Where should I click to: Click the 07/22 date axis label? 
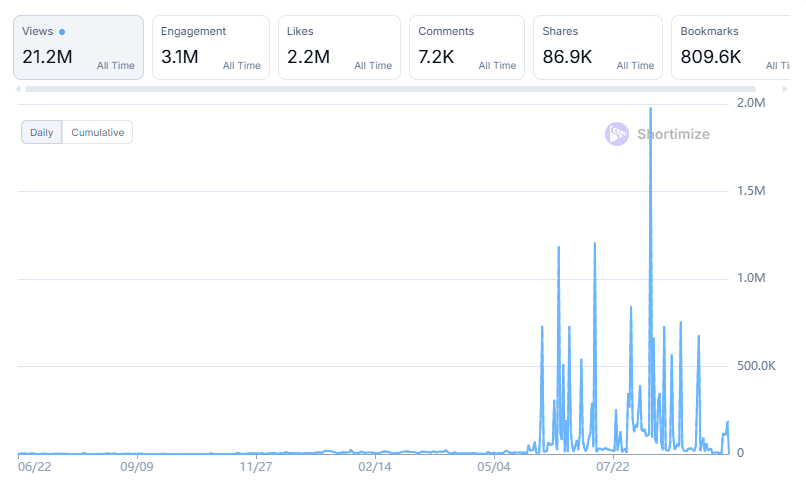[612, 466]
